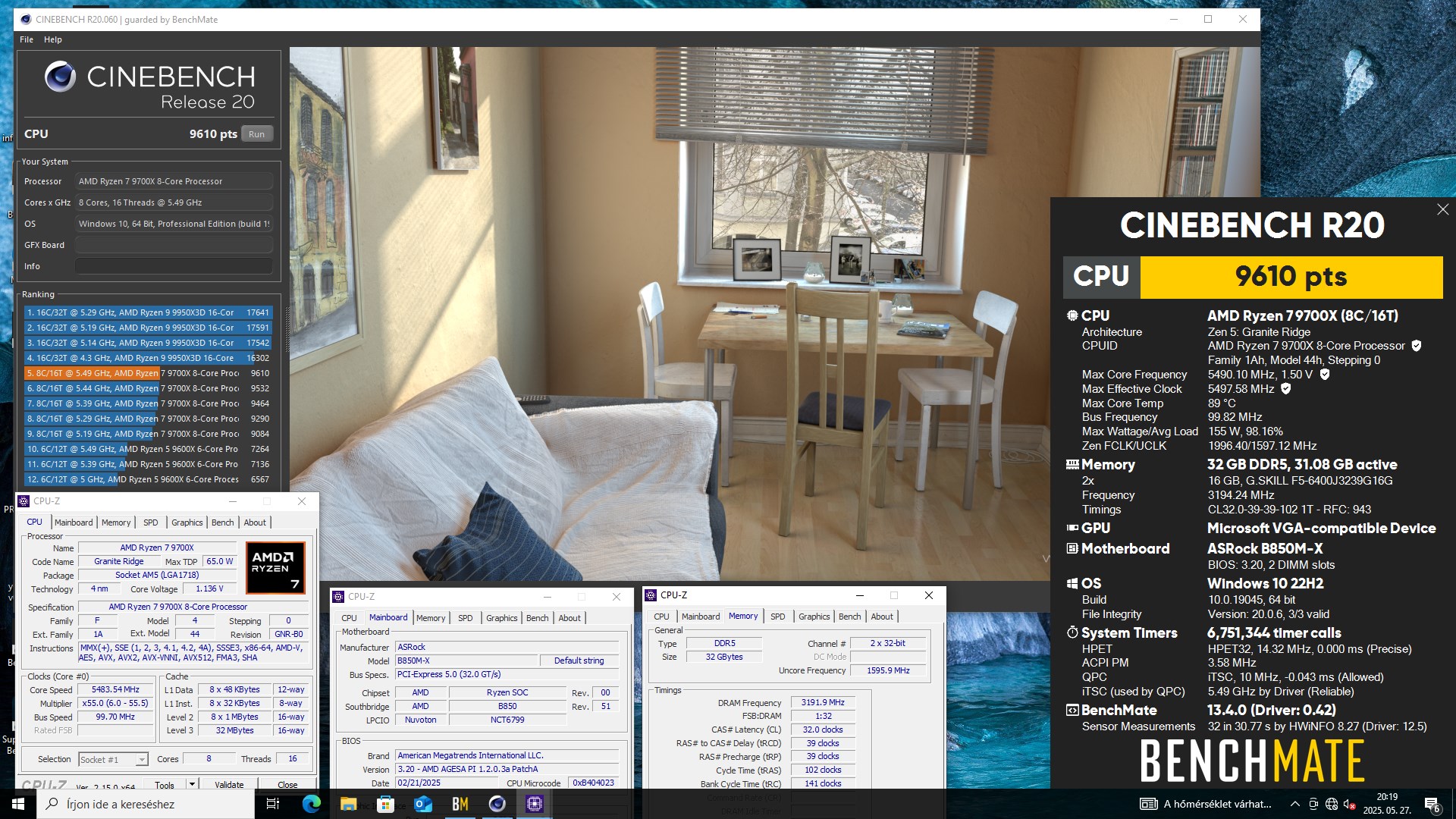Image resolution: width=1456 pixels, height=819 pixels.
Task: Click the BIOS Version value 3.20 AMD AGESA
Action: (x=507, y=769)
